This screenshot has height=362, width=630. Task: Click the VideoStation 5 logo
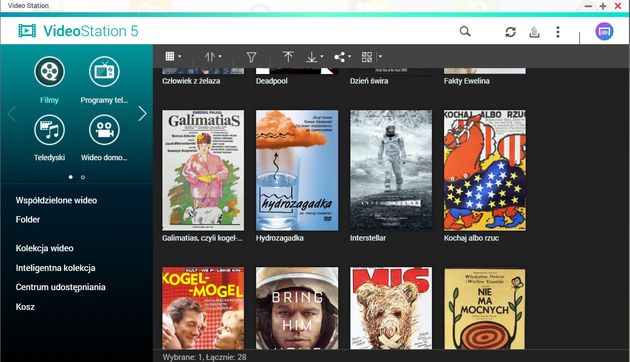(x=78, y=31)
